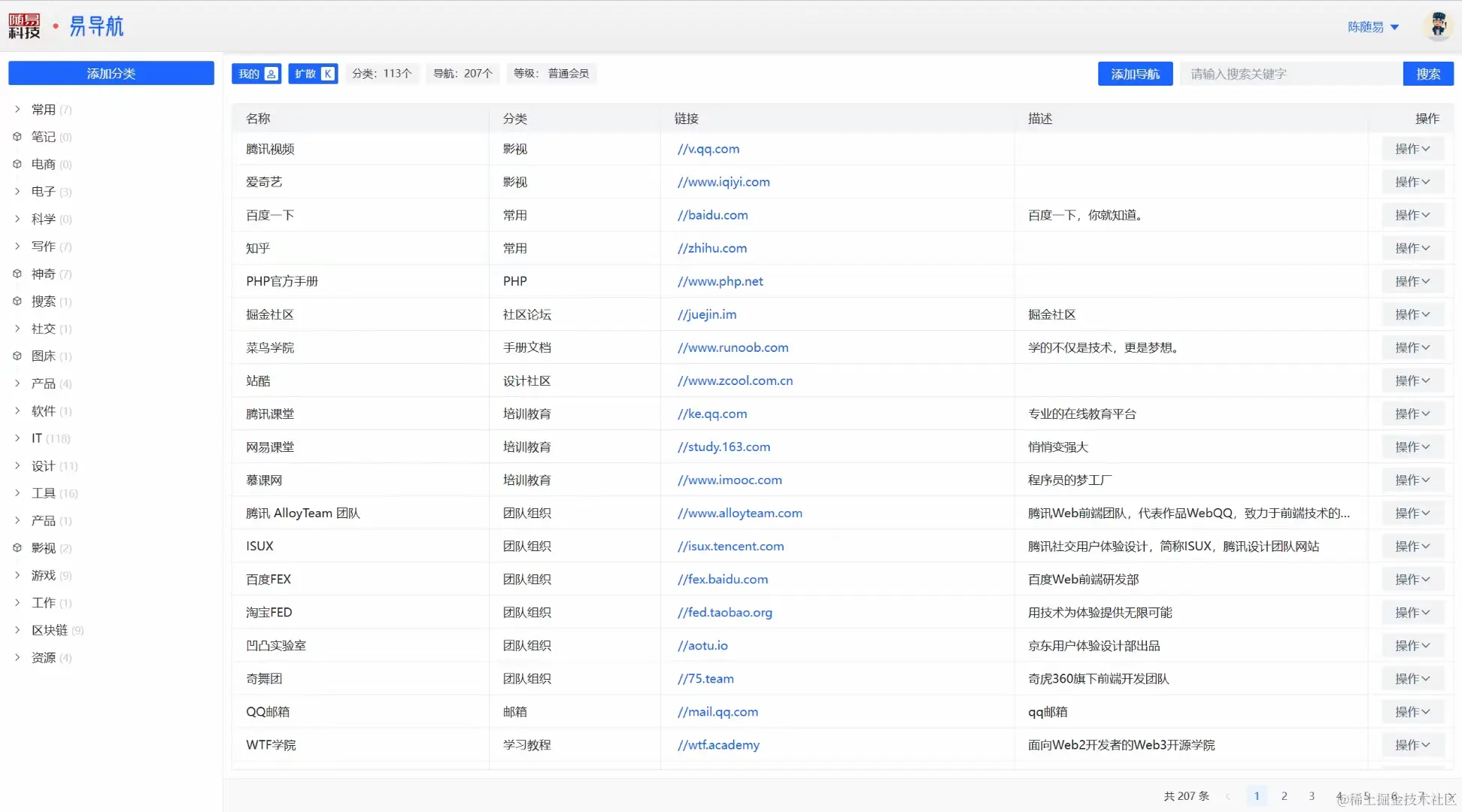Open the //juejin.im link
This screenshot has height=812, width=1462.
(706, 314)
